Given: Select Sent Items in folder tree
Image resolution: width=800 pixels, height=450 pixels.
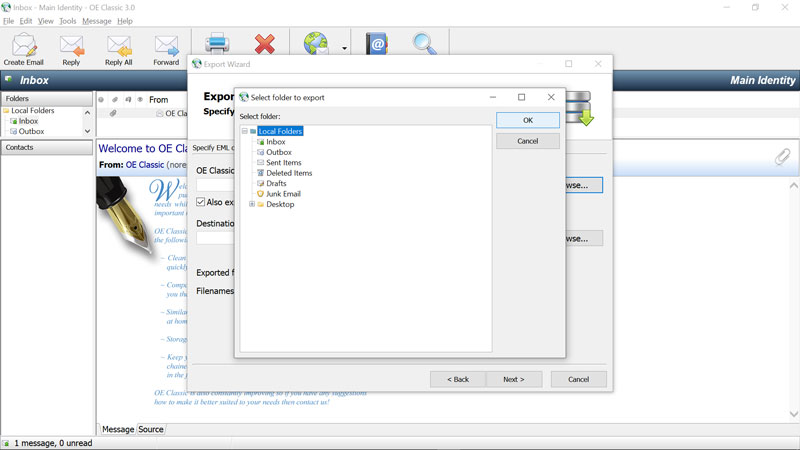Looking at the screenshot, I should click(284, 163).
